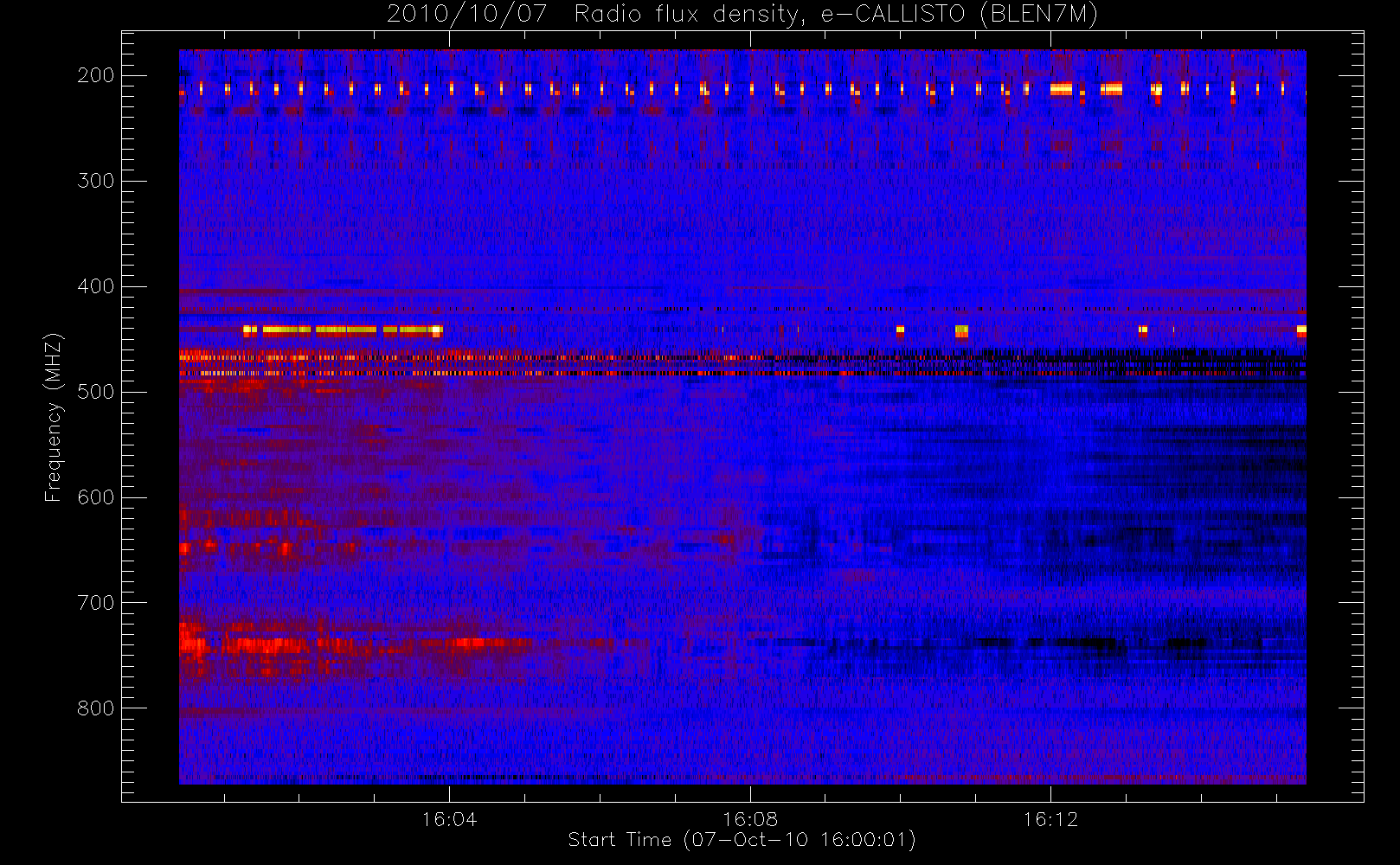Click the 700 frequency tick label

click(x=96, y=603)
